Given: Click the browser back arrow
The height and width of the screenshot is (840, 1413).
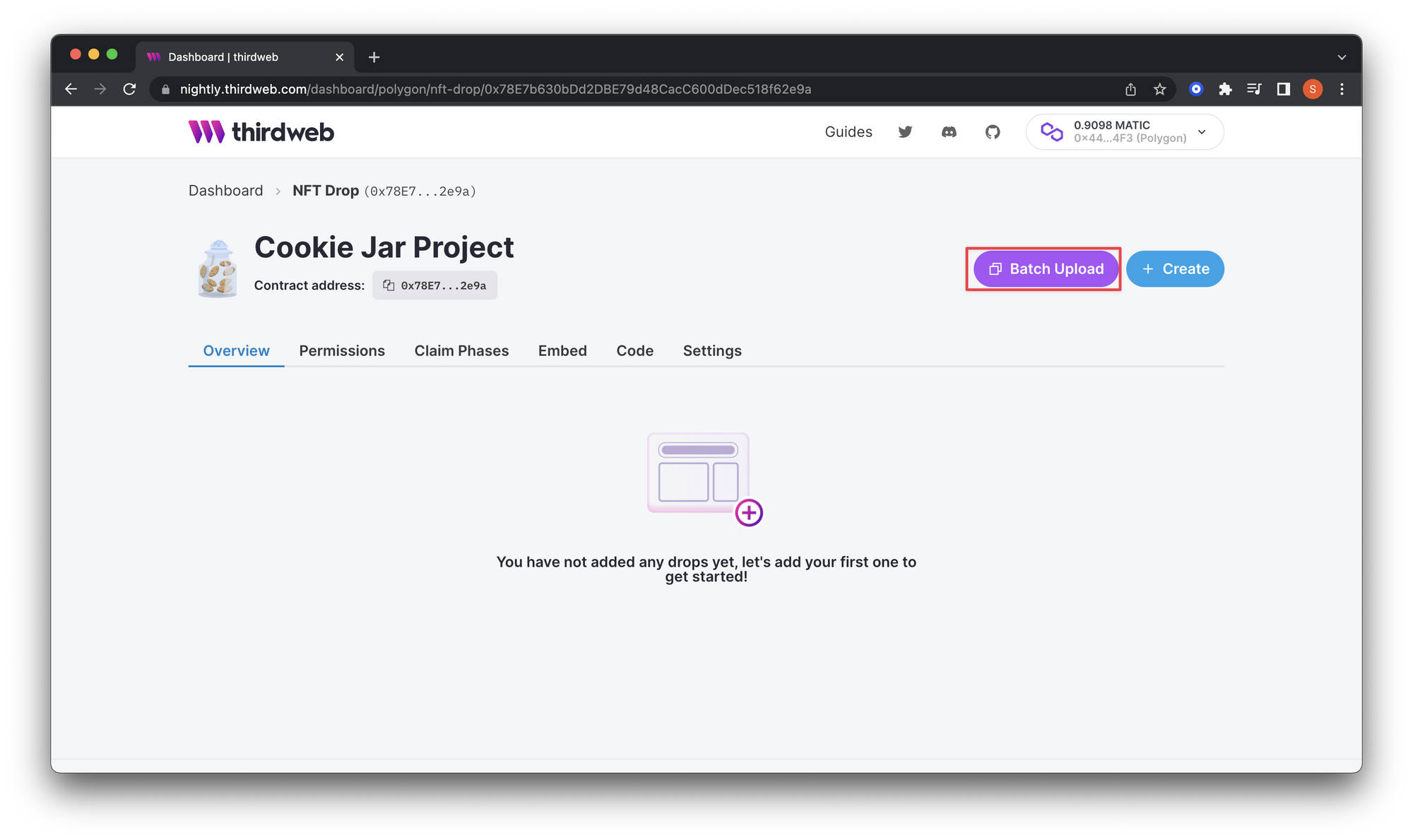Looking at the screenshot, I should (x=71, y=89).
